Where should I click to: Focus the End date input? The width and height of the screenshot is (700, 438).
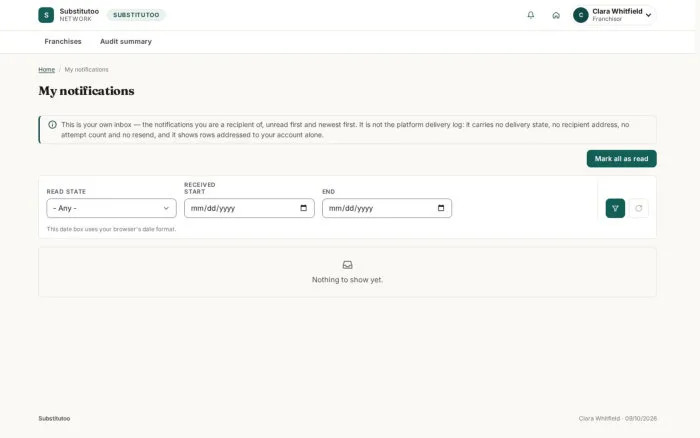point(387,208)
